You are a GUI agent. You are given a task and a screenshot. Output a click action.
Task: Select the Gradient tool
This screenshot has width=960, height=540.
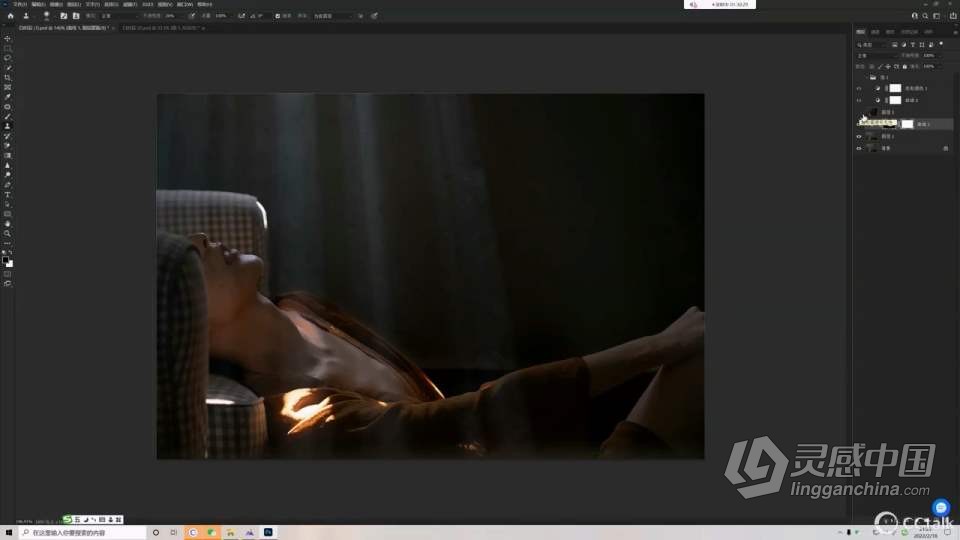(7, 156)
